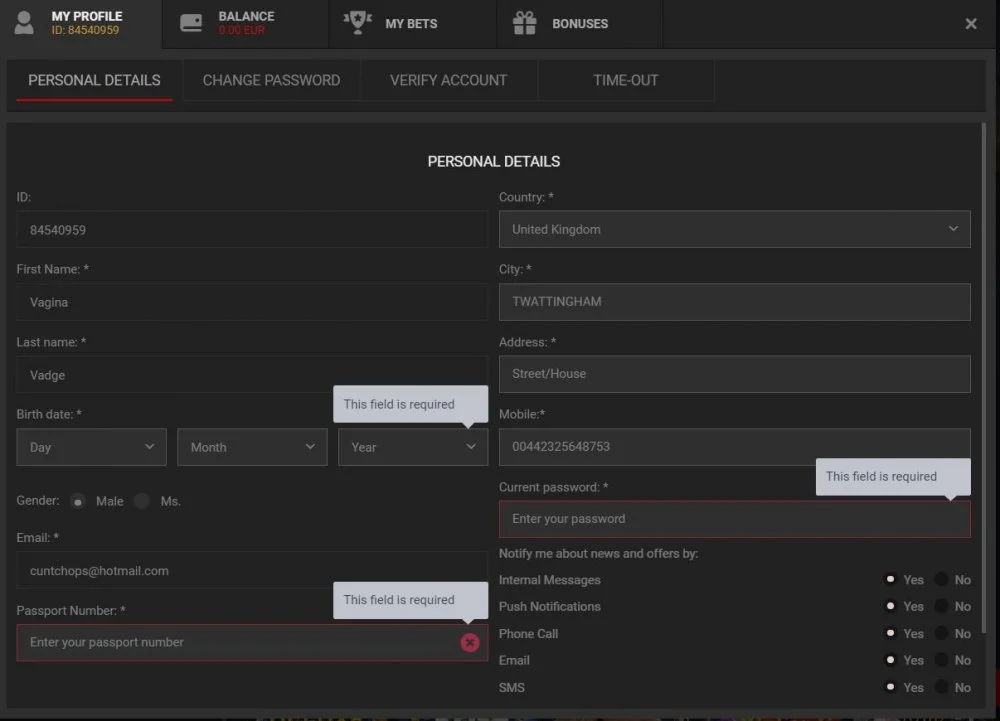
Task: Click the Mobile number input field
Action: point(735,446)
